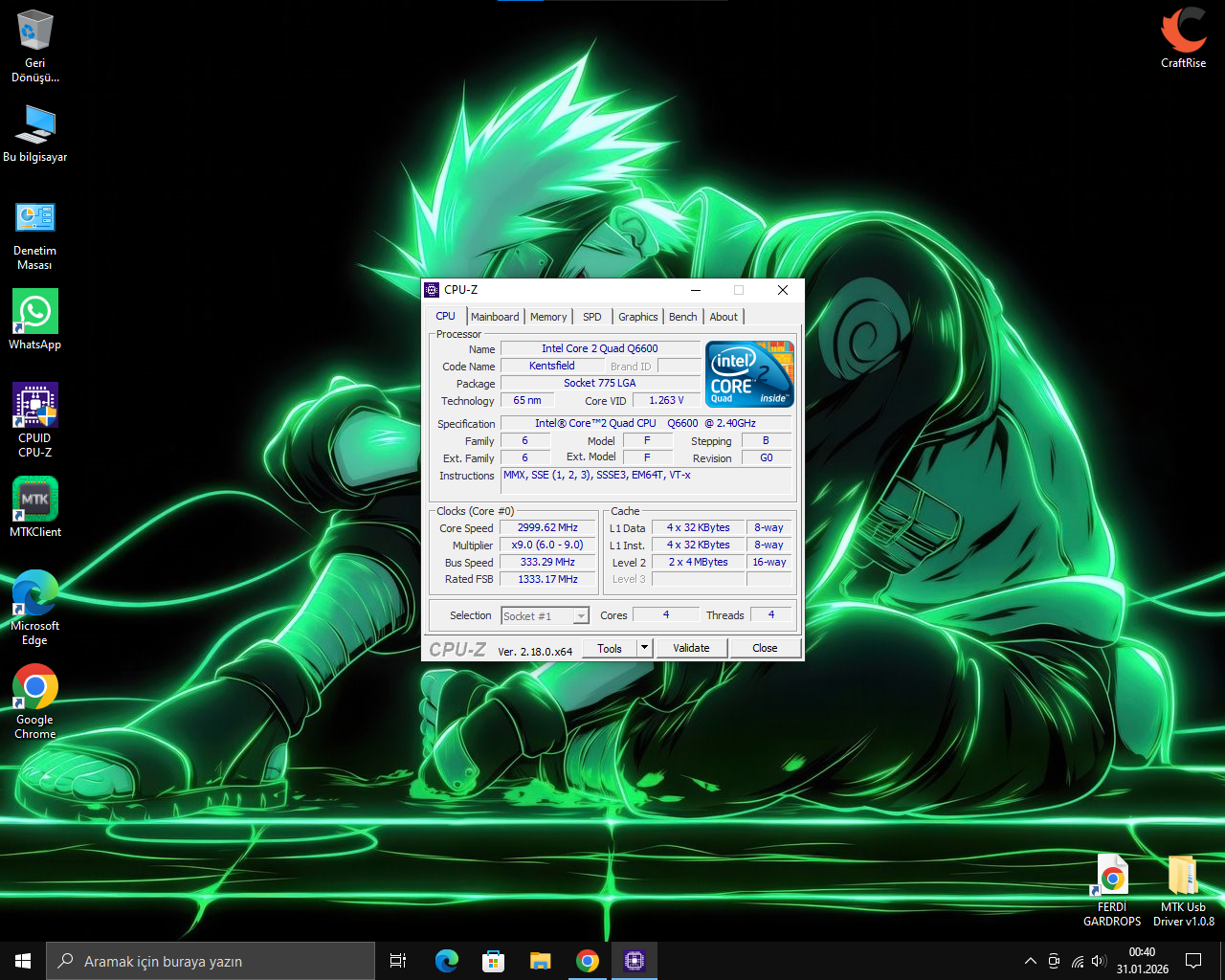Click the technology value 65 nm
Viewport: 1225px width, 980px height.
click(x=527, y=400)
